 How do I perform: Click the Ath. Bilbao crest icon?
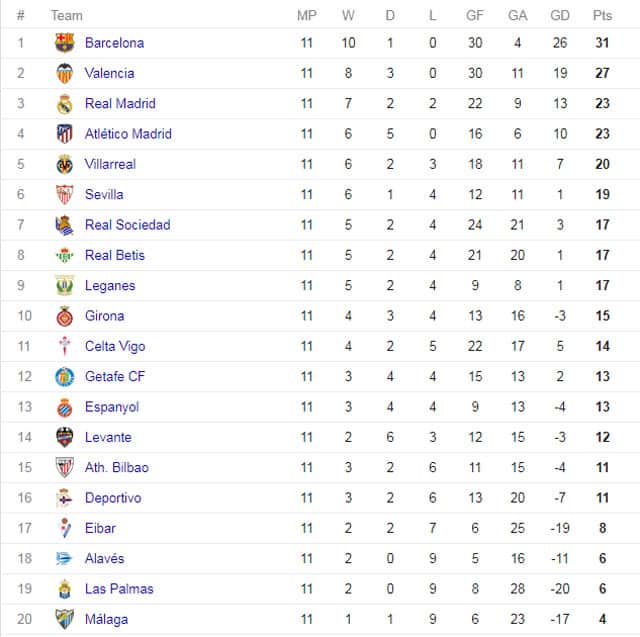click(x=64, y=467)
